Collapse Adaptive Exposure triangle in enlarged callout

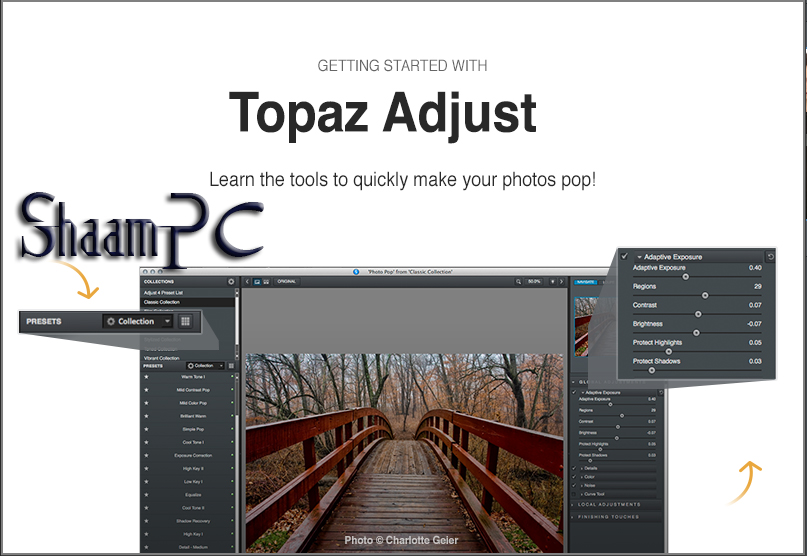point(639,257)
